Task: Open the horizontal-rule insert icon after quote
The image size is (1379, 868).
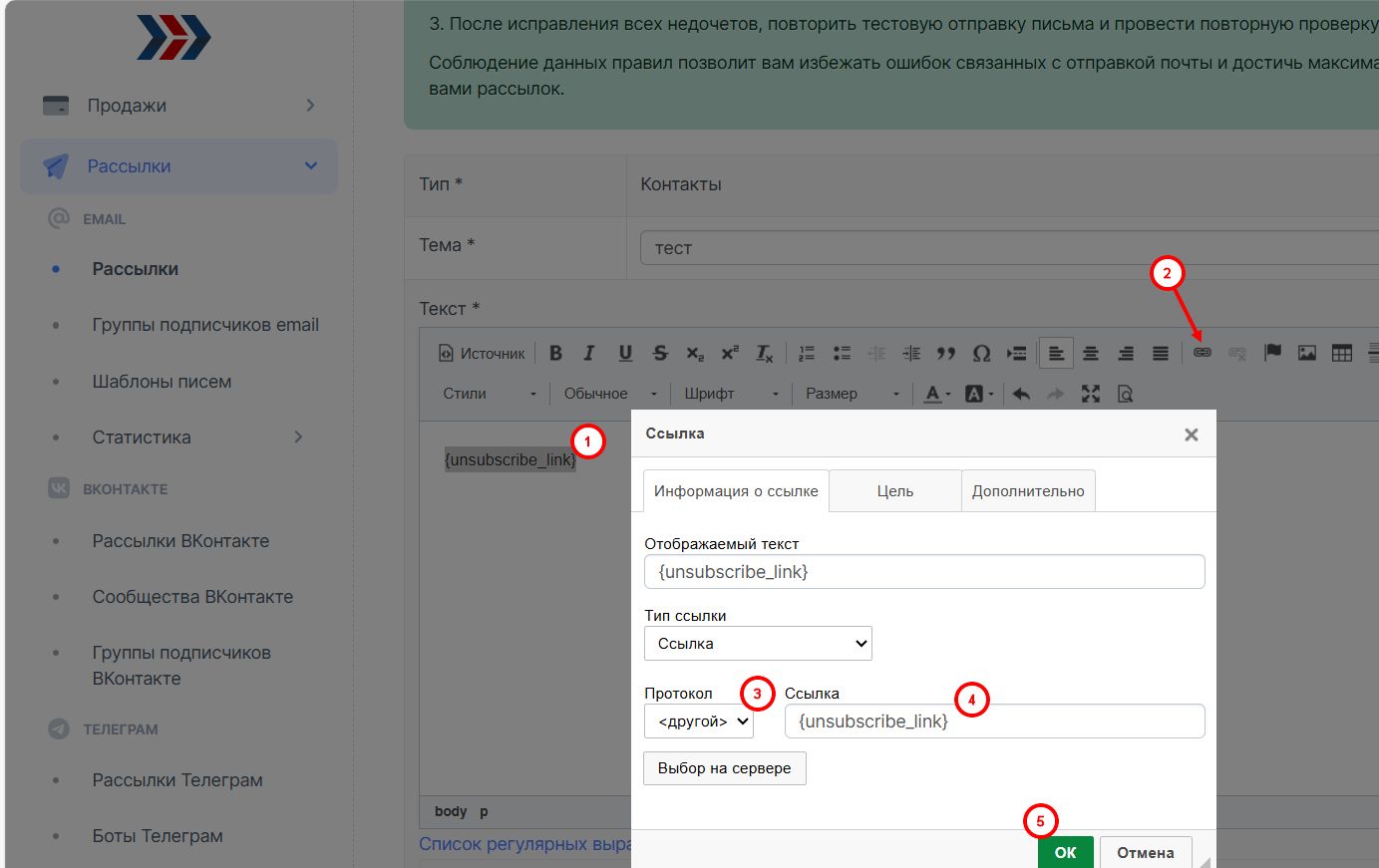Action: tap(1016, 353)
